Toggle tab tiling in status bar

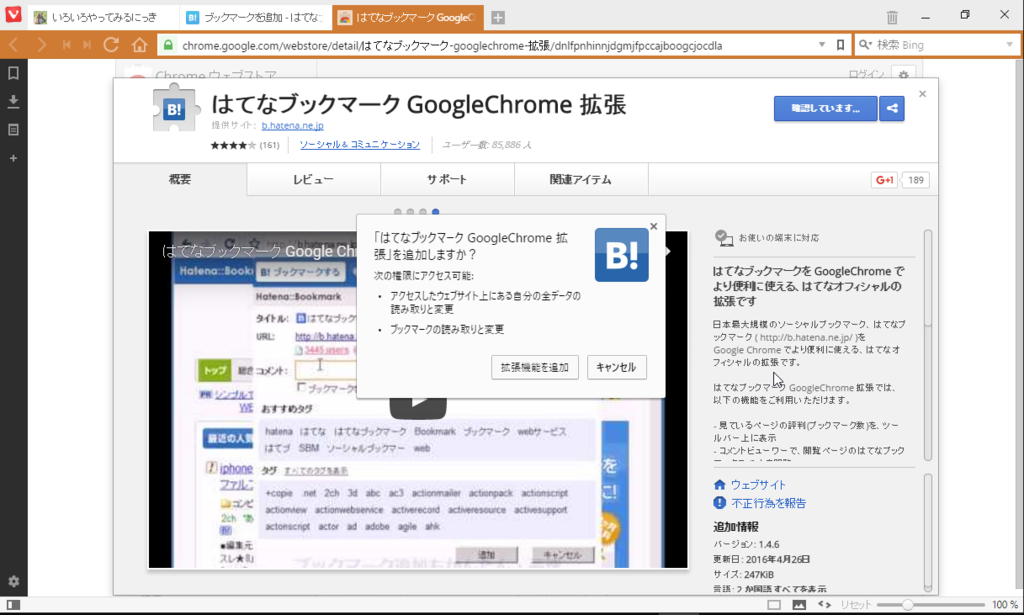774,605
